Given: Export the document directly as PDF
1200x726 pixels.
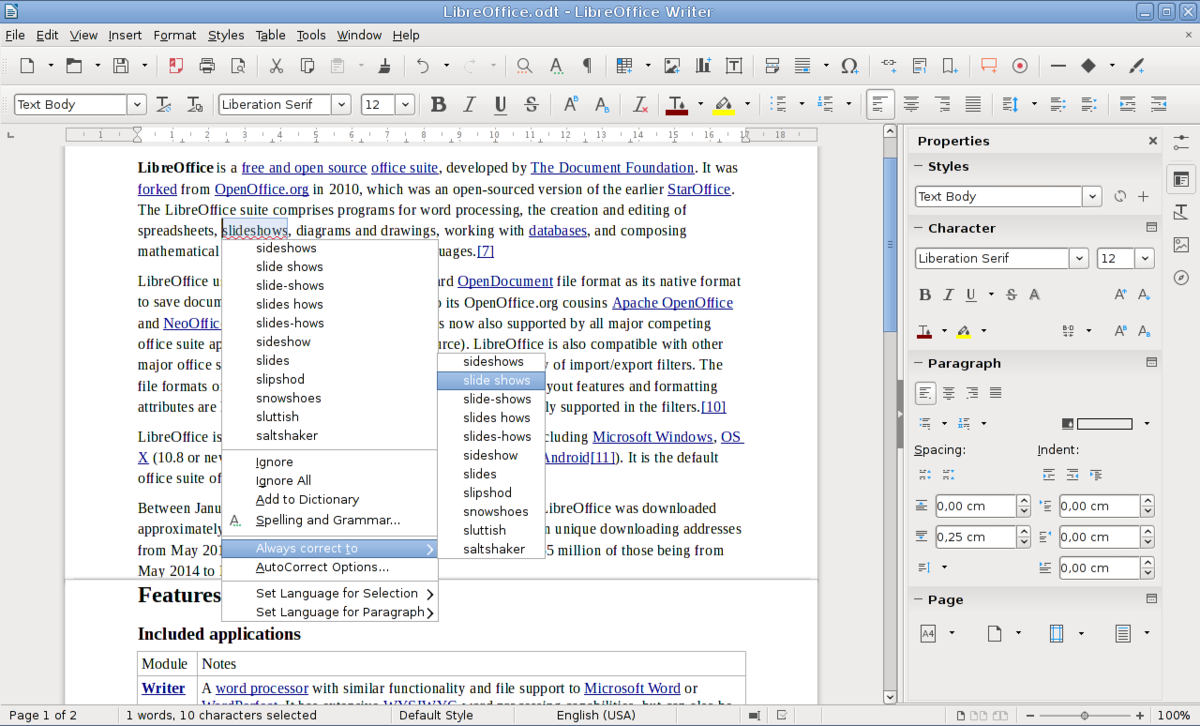Looking at the screenshot, I should 175,64.
